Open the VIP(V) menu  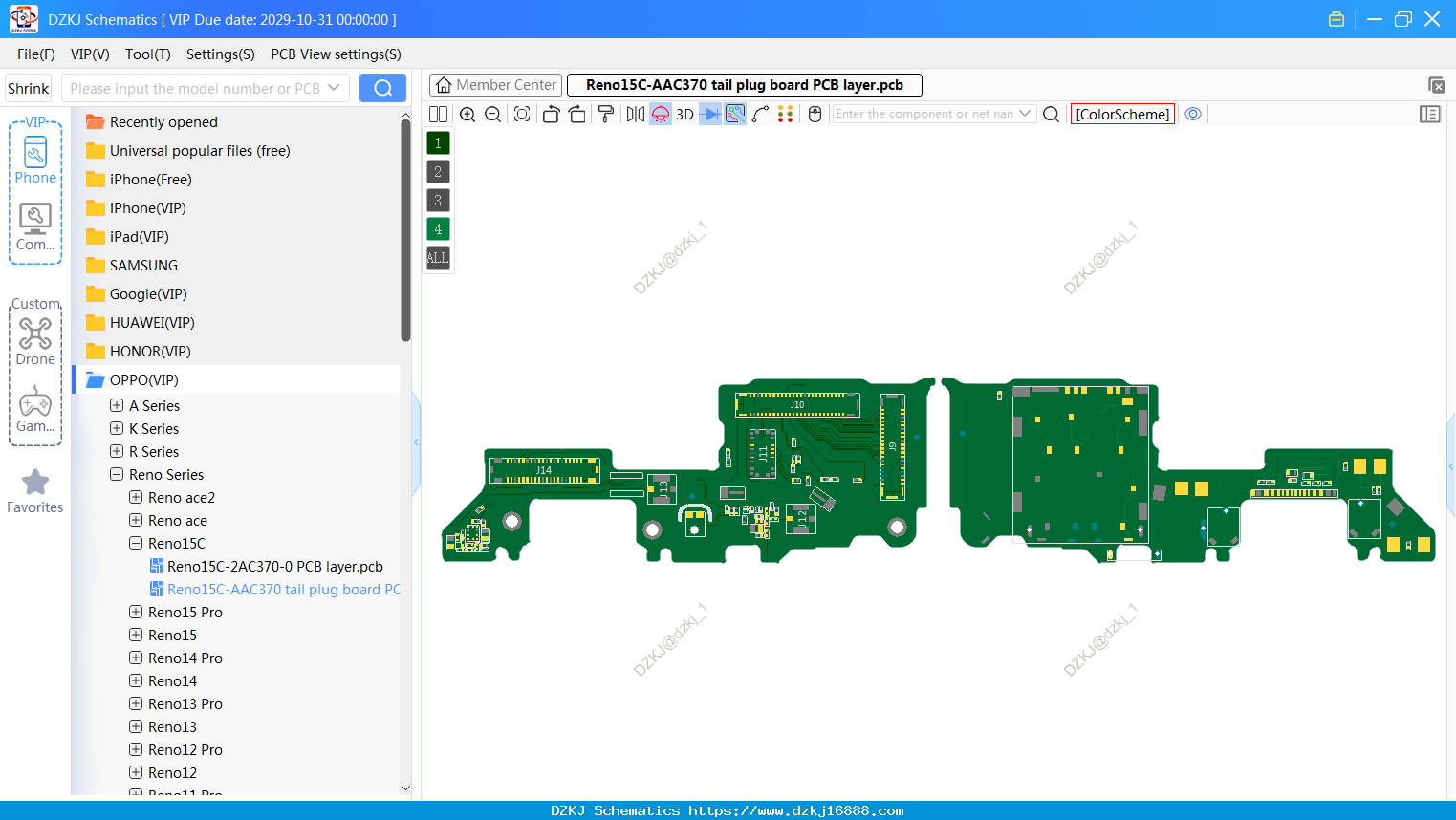click(90, 54)
